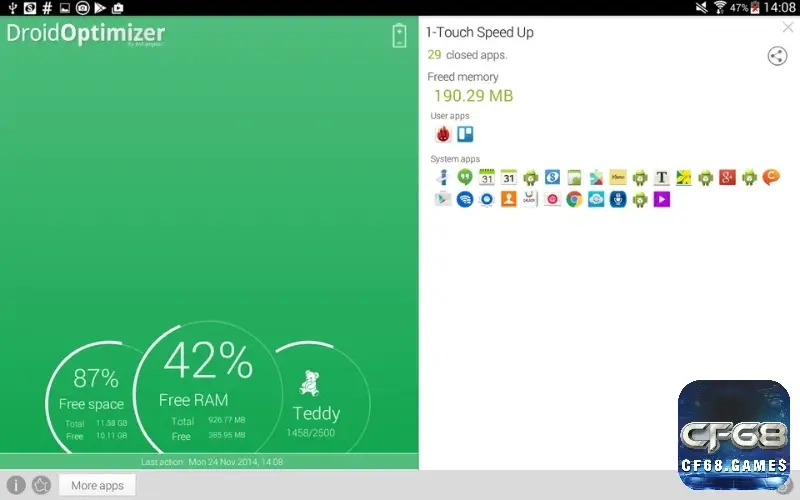Share the 1-Touch Speed Up result
Screen dimensions: 800x500
(x=777, y=56)
